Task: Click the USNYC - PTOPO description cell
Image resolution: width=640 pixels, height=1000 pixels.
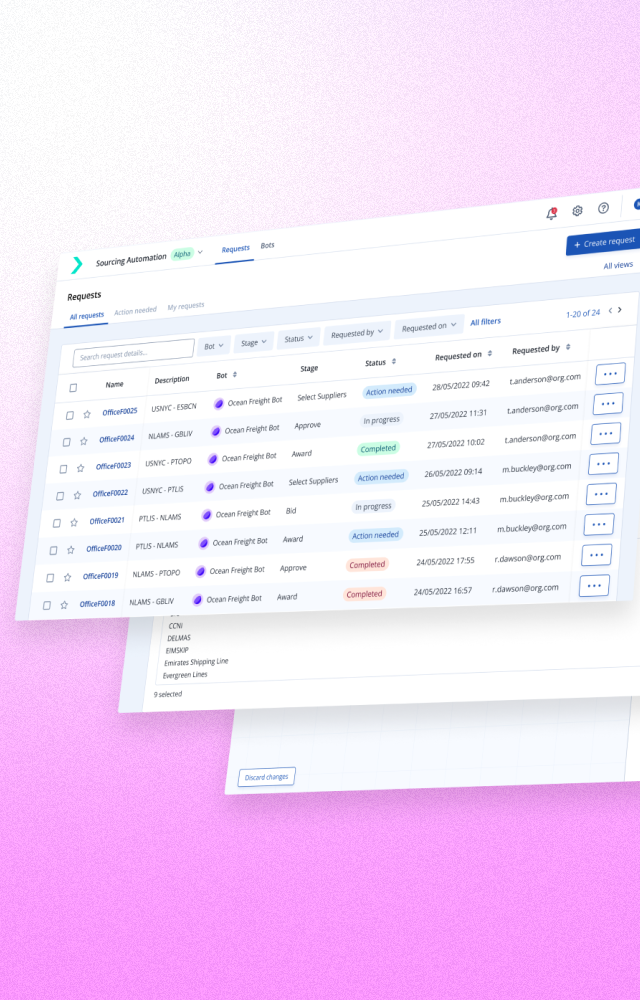Action: 168,462
